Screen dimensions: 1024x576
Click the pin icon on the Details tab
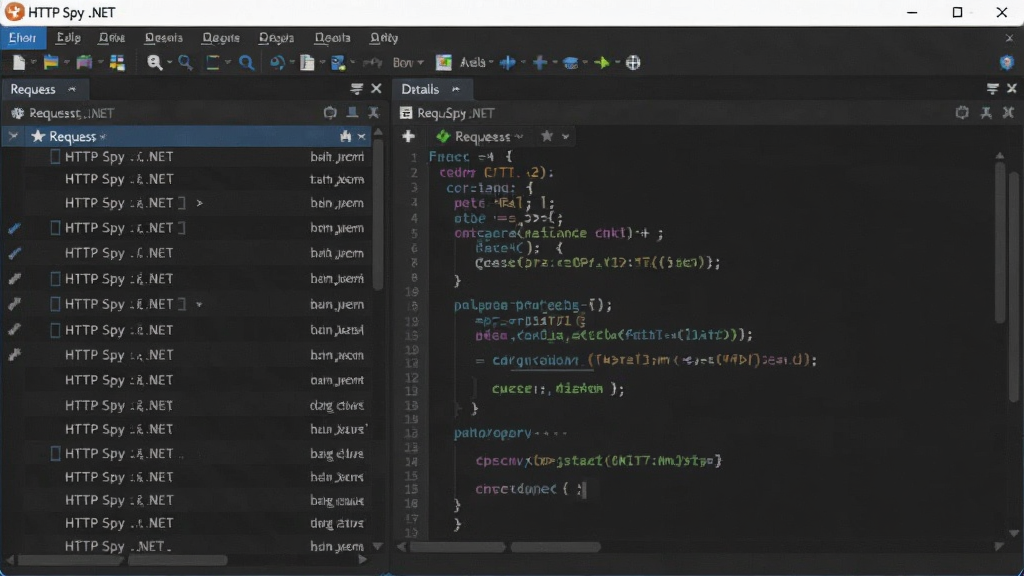[x=456, y=89]
